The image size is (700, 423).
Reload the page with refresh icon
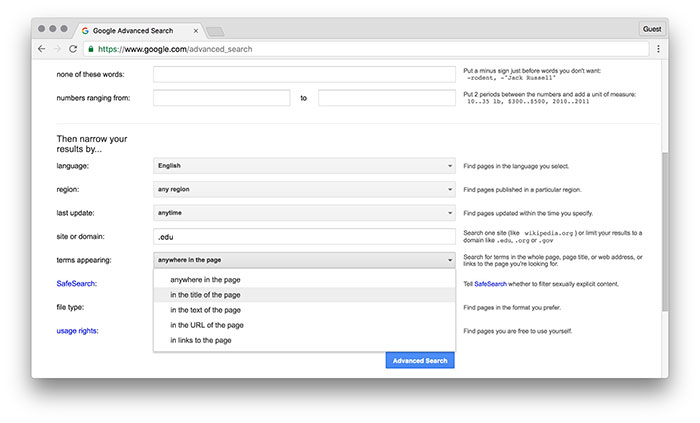pyautogui.click(x=73, y=48)
